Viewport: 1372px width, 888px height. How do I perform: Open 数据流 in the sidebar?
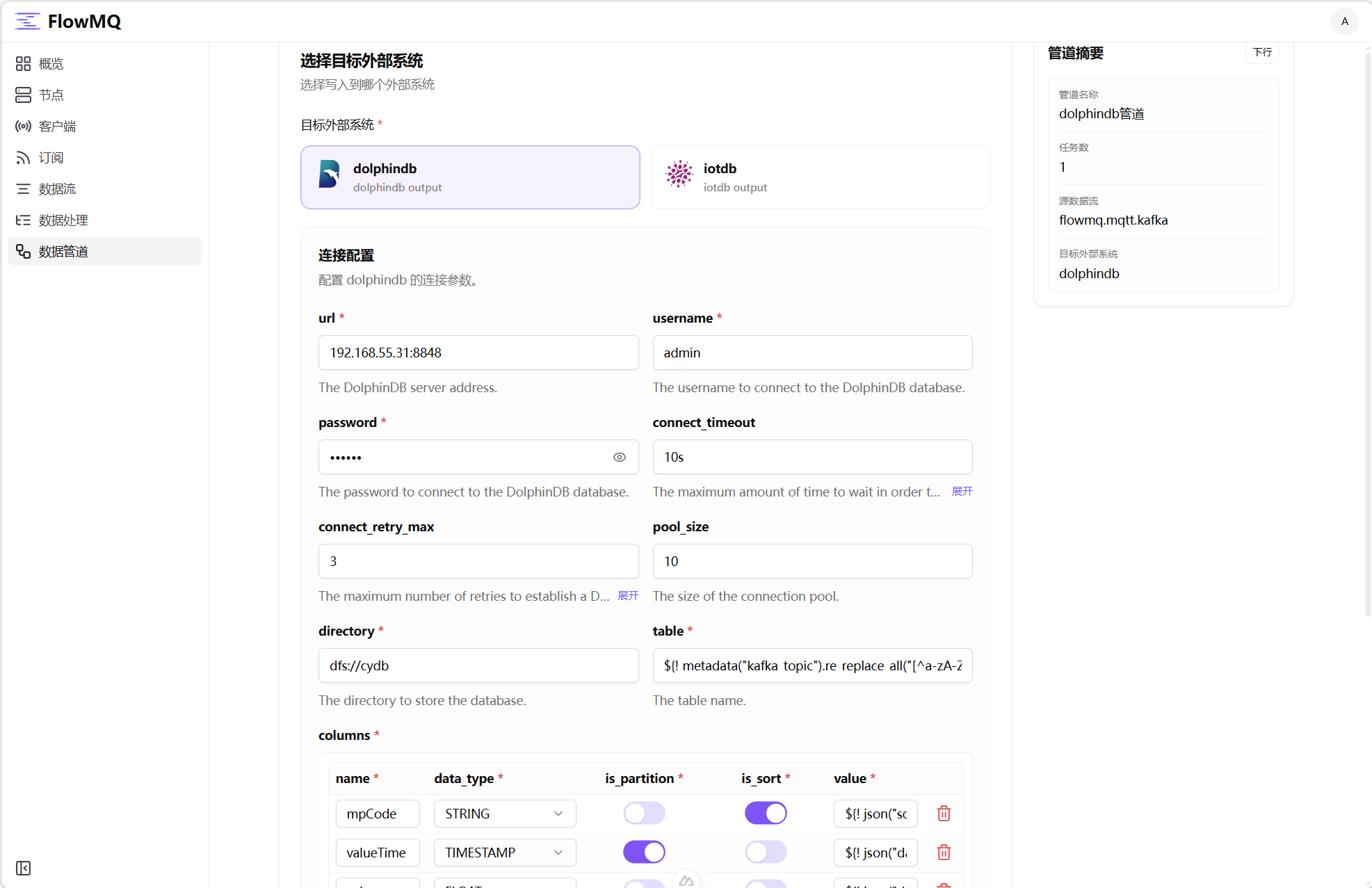coord(57,189)
